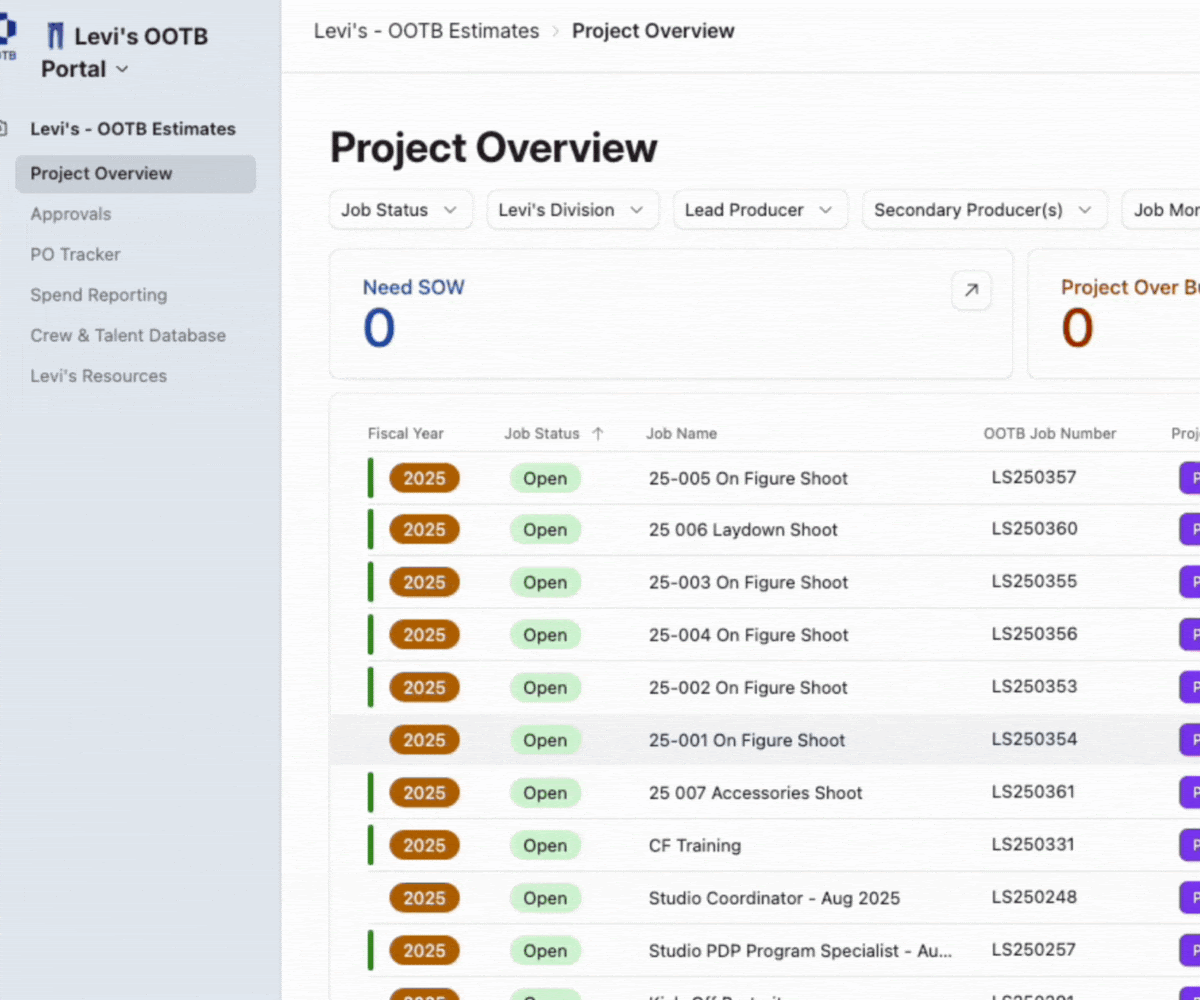Select the Studio PDP Program Specialist job
This screenshot has height=1000, width=1200.
point(800,951)
